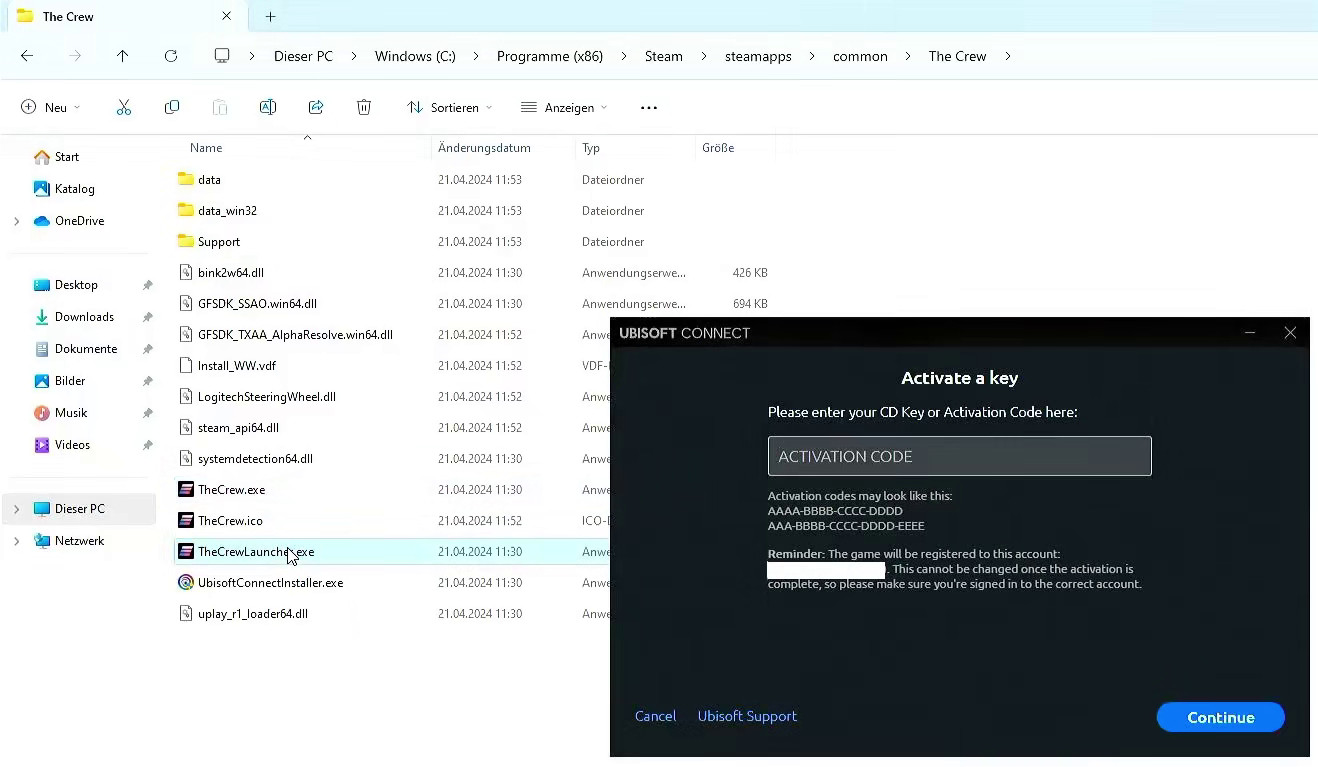Expand chevron after common breadcrumb
The width and height of the screenshot is (1318, 767).
(x=908, y=56)
